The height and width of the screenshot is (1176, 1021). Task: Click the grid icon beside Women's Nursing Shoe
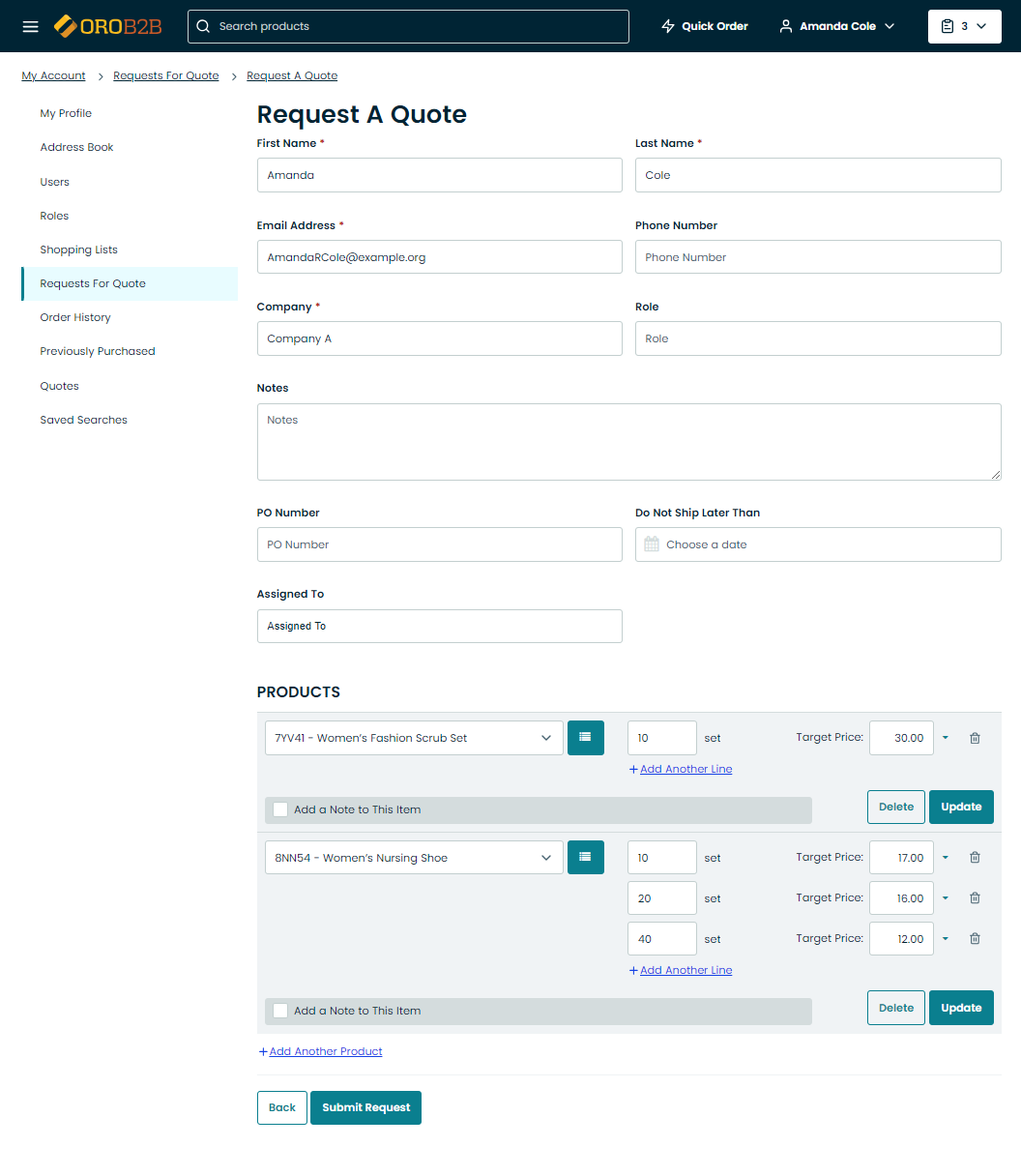585,858
